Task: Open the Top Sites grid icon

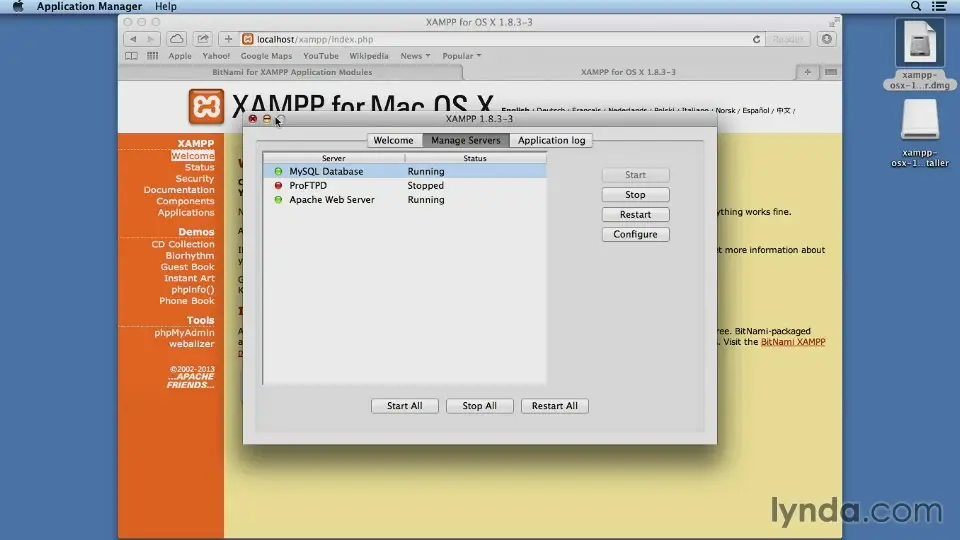Action: (x=152, y=56)
